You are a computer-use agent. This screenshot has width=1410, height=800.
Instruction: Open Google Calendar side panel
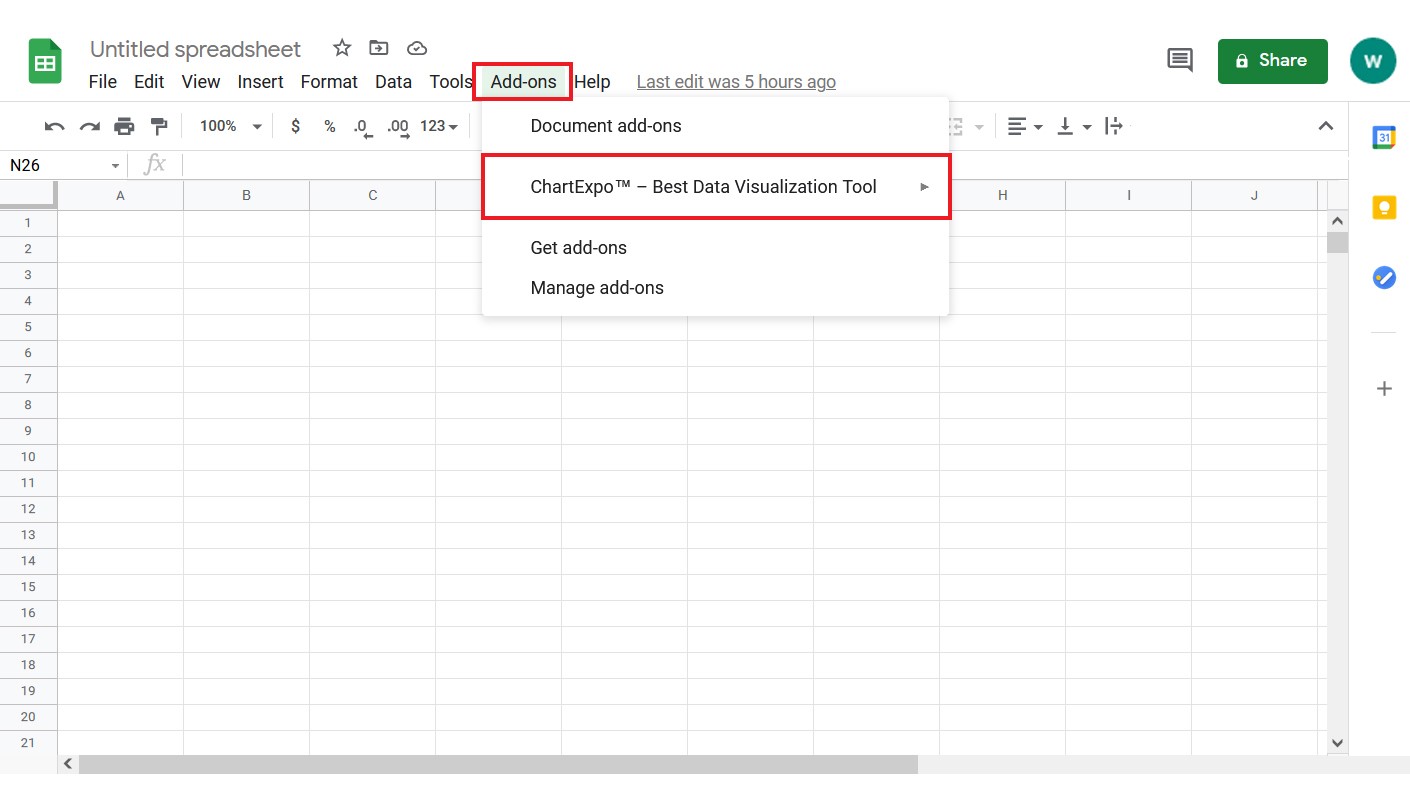click(1384, 138)
